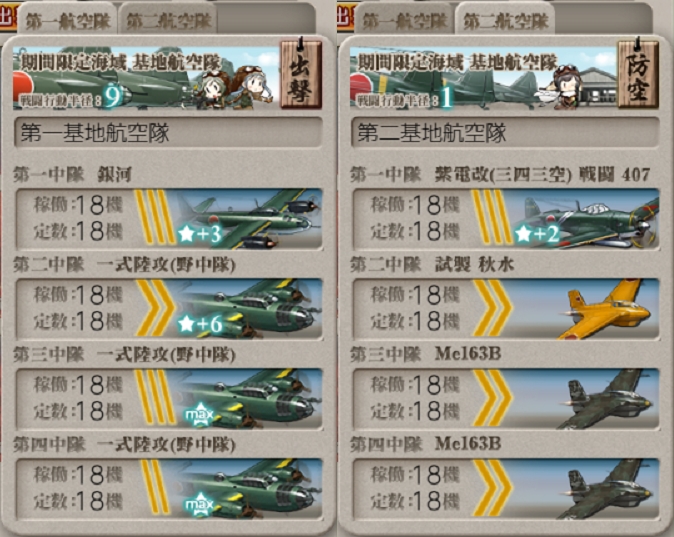Edit the 第一基地航空隊 name field
This screenshot has height=537, width=674.
(x=168, y=132)
